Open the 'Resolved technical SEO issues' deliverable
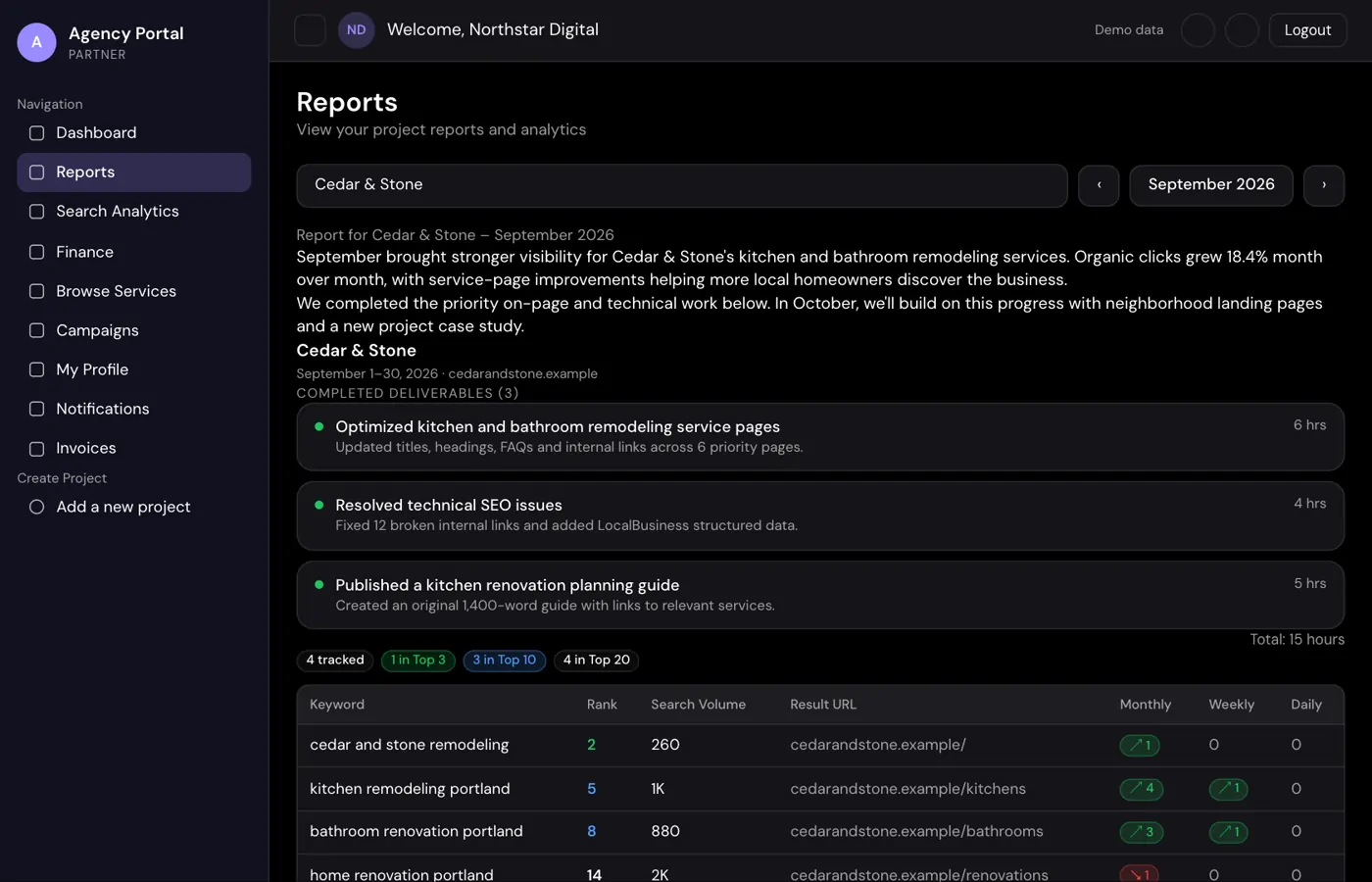1372x882 pixels. (820, 515)
